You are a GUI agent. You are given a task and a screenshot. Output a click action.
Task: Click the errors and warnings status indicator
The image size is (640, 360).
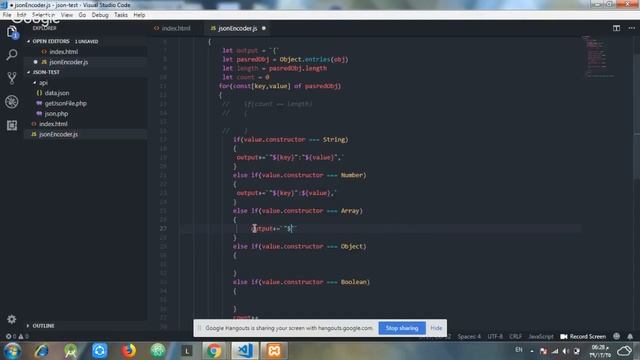click(17, 336)
